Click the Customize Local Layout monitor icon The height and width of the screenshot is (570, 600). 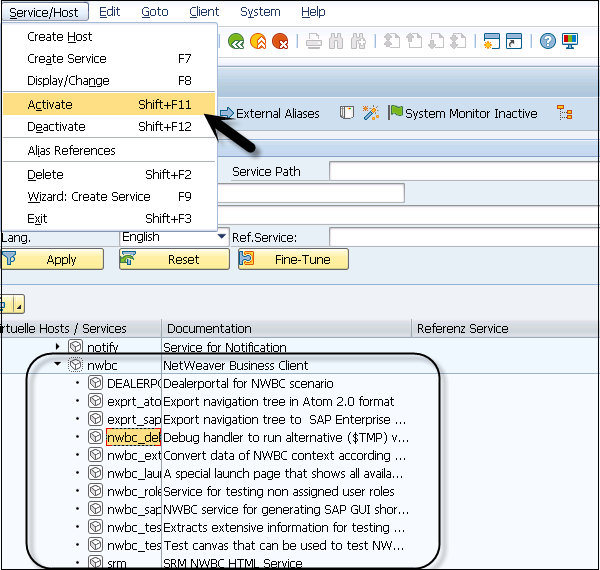pos(570,41)
